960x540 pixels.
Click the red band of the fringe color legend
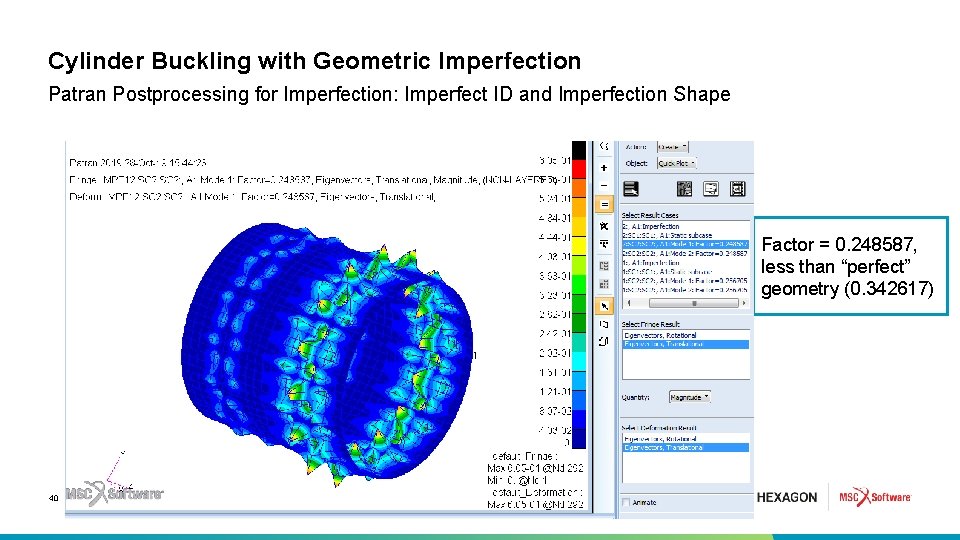pyautogui.click(x=579, y=169)
